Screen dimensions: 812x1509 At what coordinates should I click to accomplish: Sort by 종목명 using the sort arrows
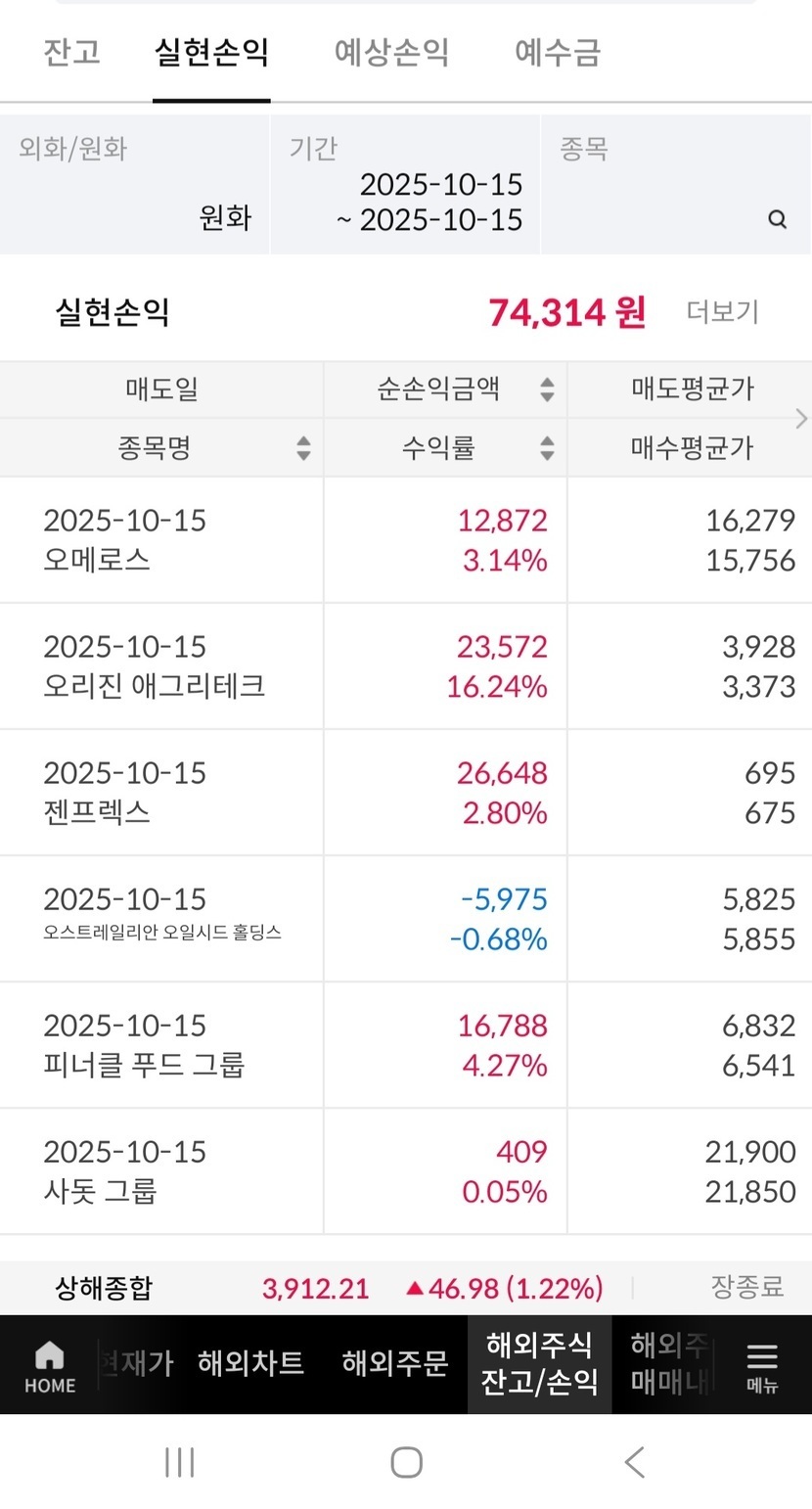pyautogui.click(x=303, y=448)
